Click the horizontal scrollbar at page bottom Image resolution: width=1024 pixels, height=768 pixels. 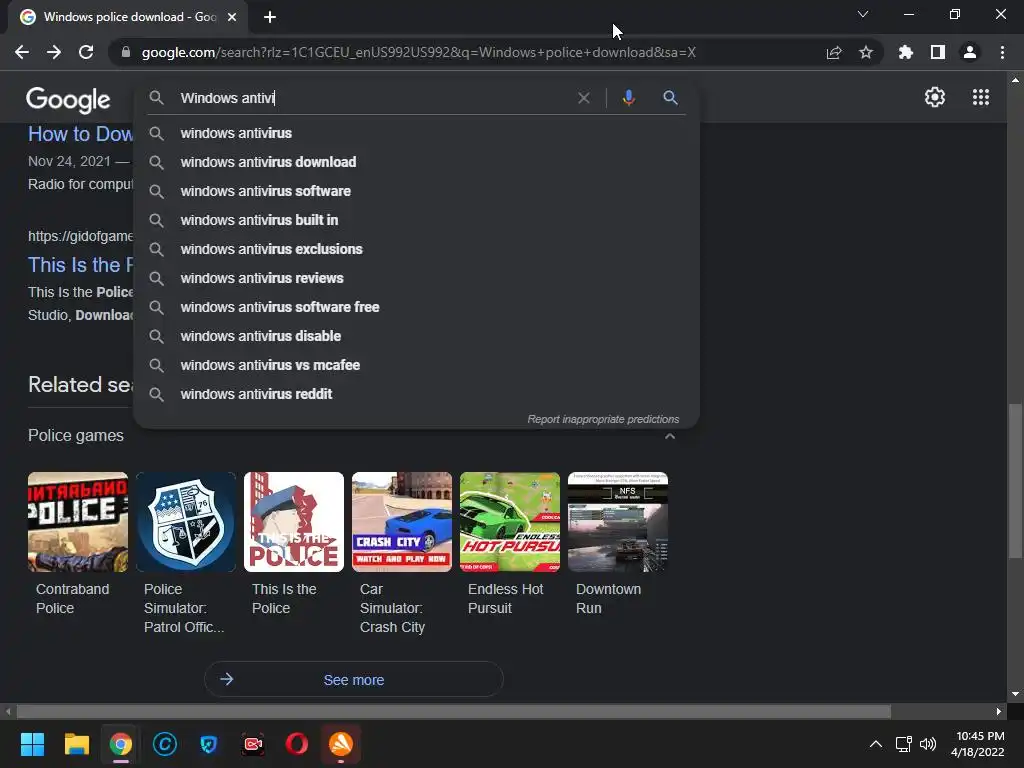[x=454, y=711]
